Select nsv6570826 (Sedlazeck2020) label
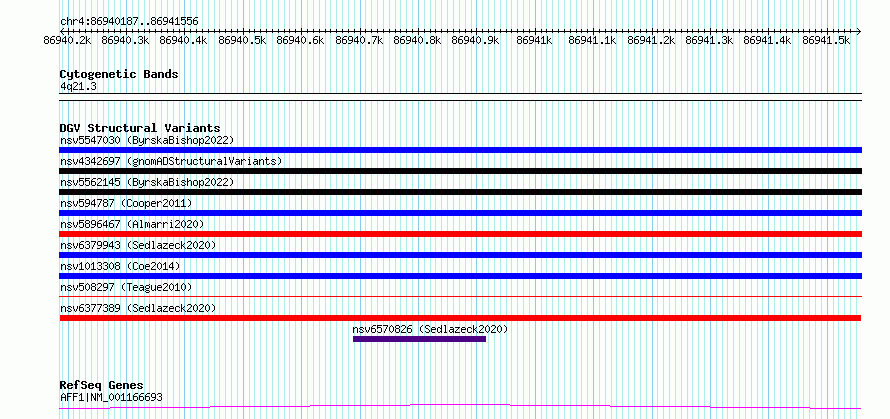Image resolution: width=890 pixels, height=419 pixels. point(430,329)
